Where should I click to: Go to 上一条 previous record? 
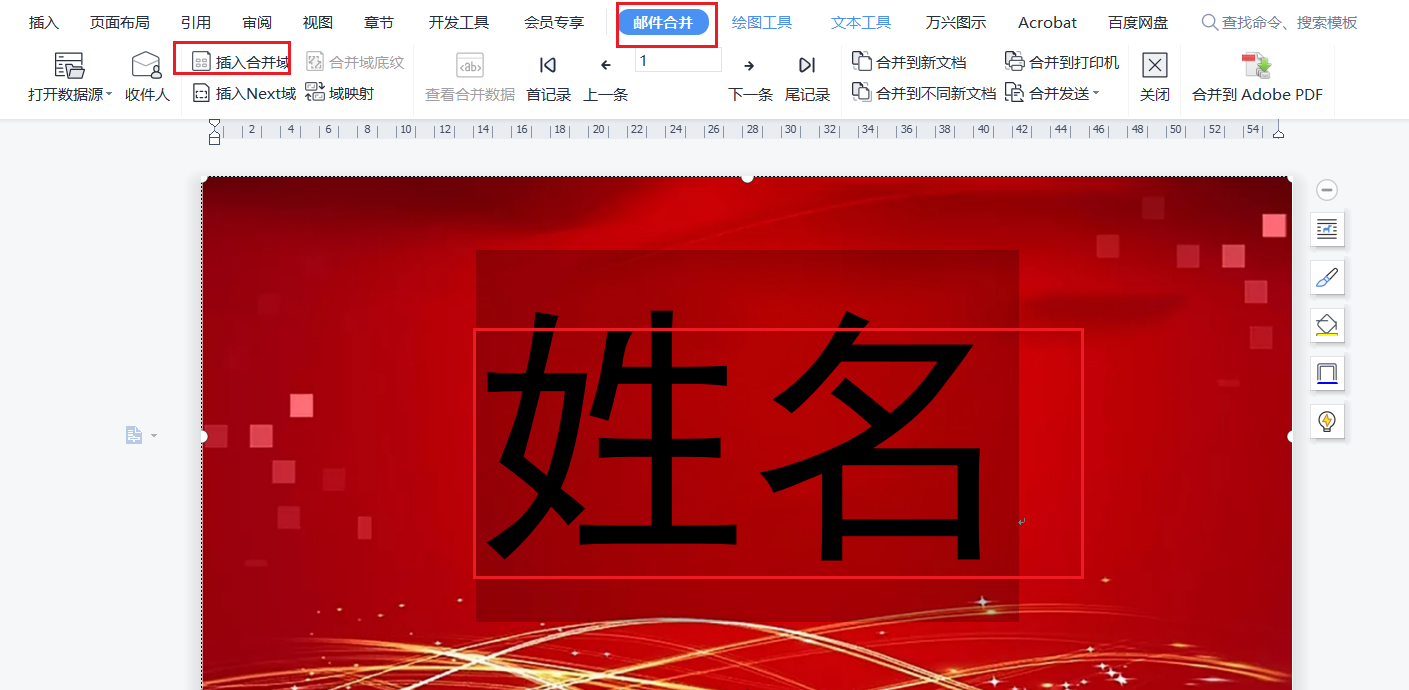tap(606, 66)
